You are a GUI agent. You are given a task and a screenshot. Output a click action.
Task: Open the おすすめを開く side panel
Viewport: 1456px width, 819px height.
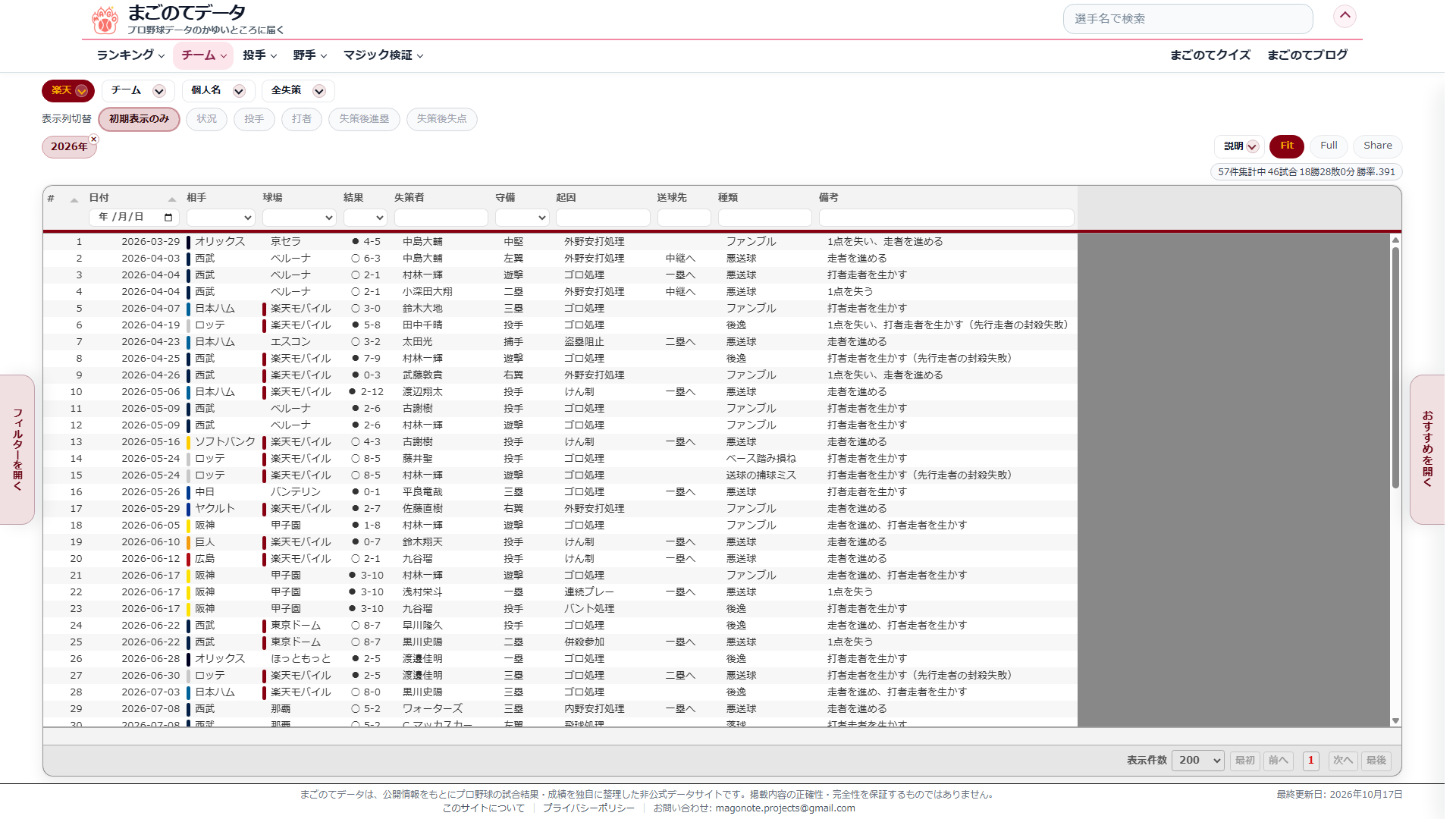click(x=1428, y=450)
